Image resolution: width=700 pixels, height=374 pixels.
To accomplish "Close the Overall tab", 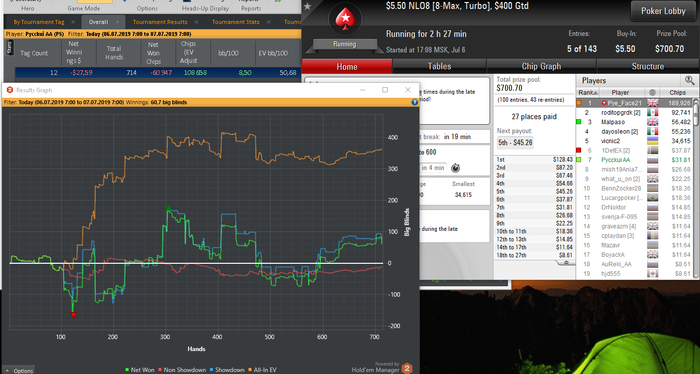I will 117,22.
